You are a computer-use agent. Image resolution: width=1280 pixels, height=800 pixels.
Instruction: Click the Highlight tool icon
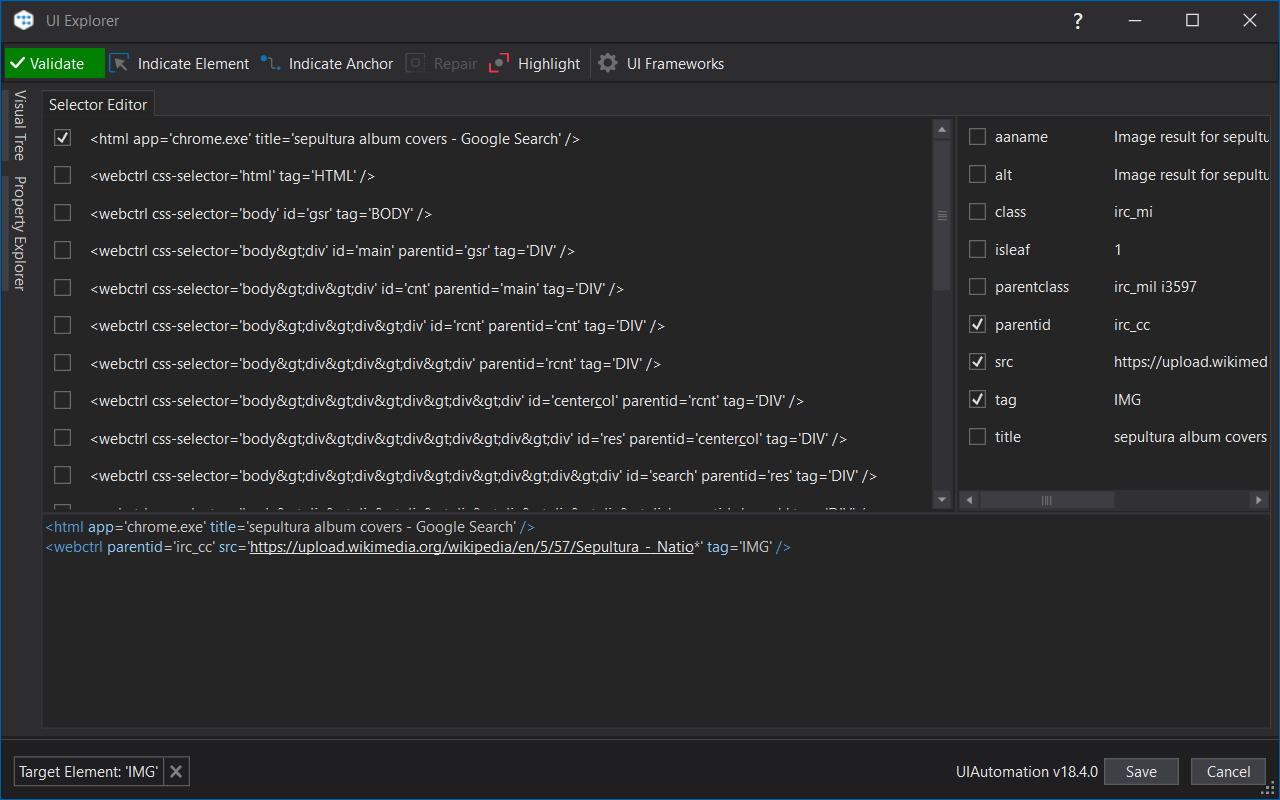tap(500, 64)
